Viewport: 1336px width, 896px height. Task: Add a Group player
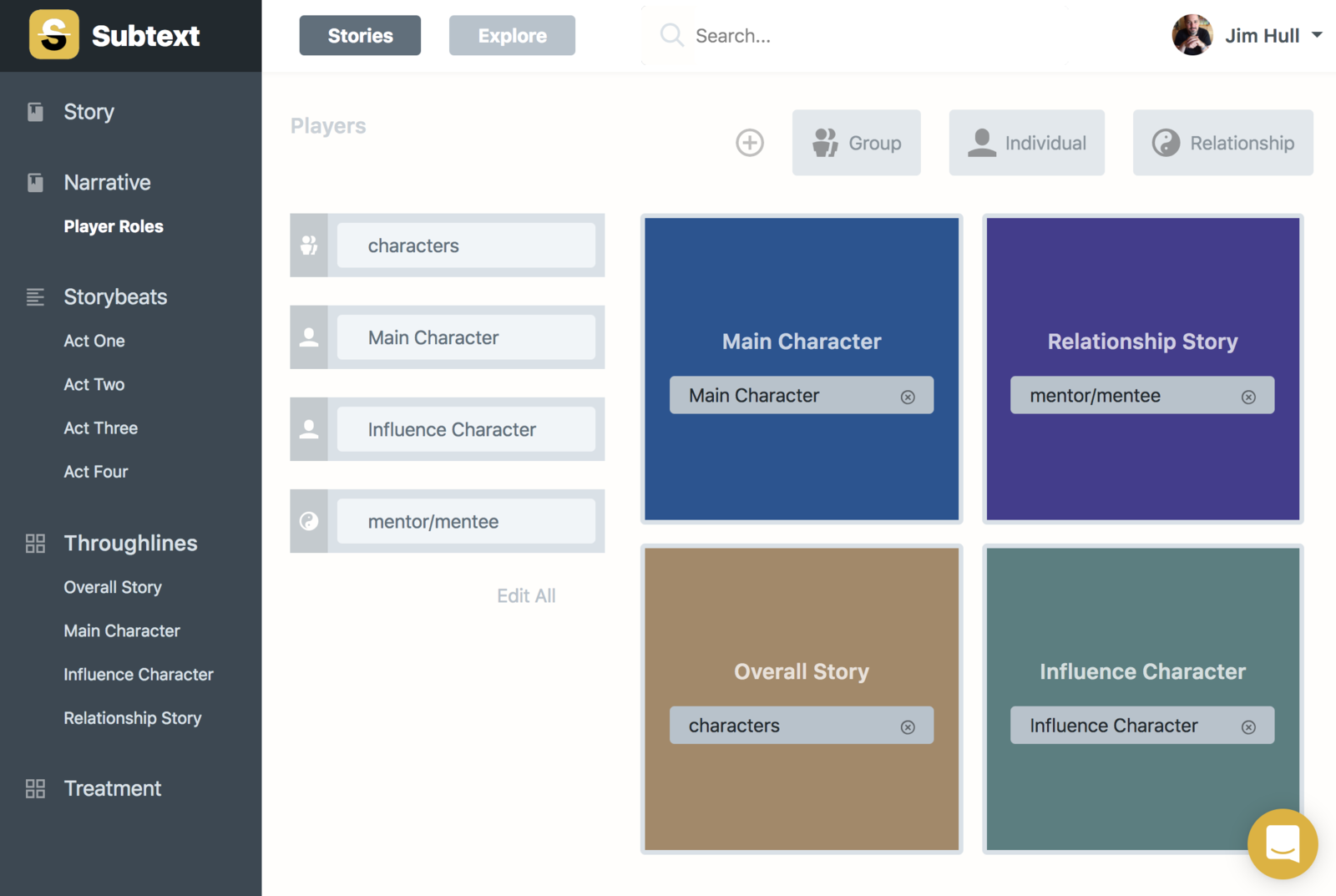pyautogui.click(x=857, y=143)
